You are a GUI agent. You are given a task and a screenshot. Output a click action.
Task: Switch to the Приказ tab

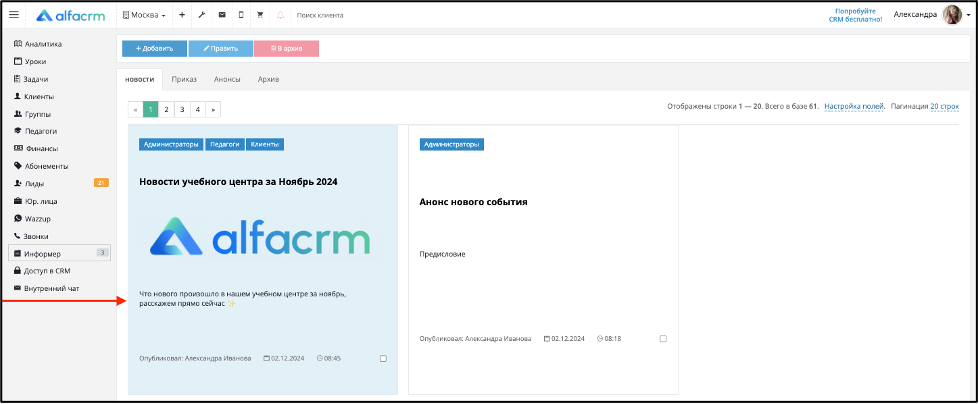[x=184, y=79]
